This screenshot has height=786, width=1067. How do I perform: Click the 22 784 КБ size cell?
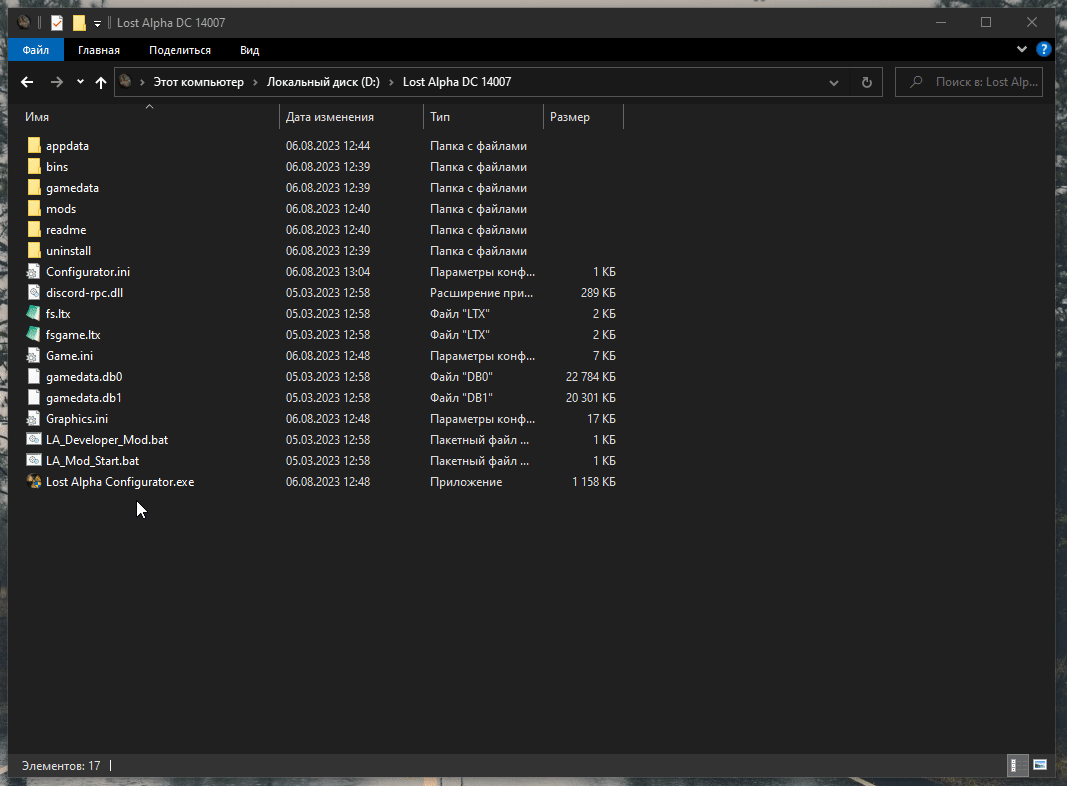(x=591, y=376)
